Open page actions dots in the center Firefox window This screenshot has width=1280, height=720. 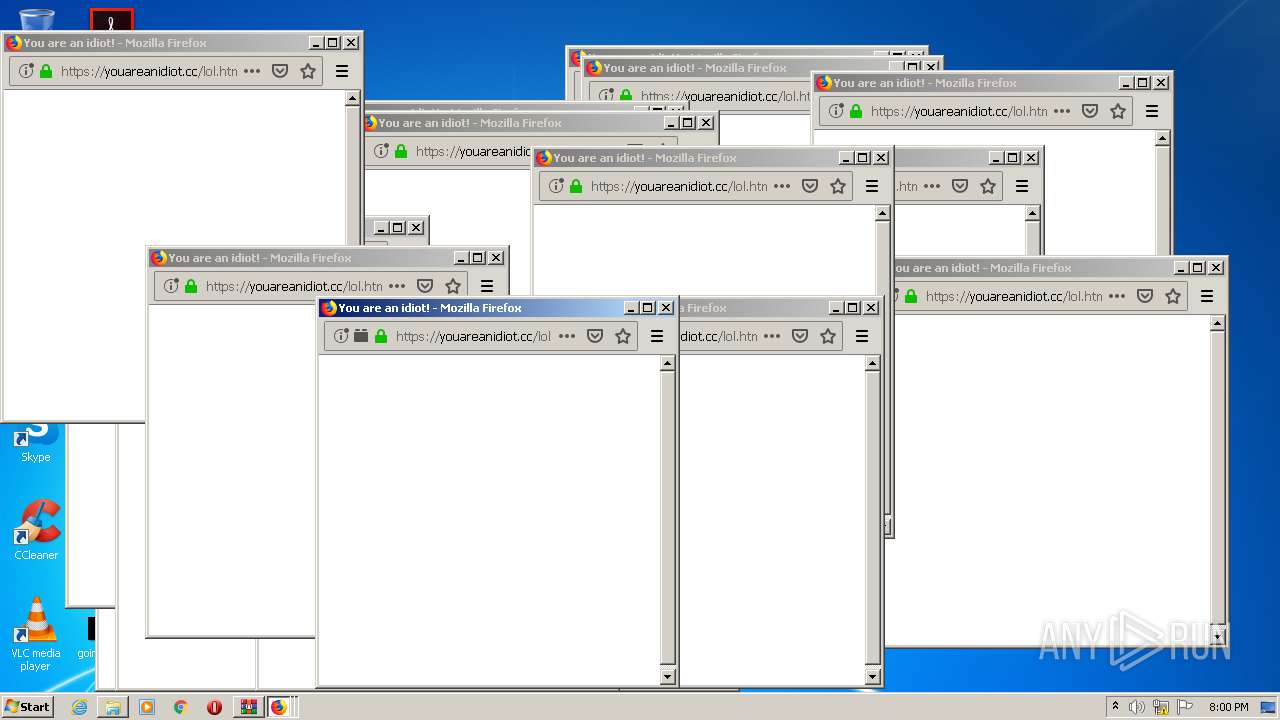[782, 186]
